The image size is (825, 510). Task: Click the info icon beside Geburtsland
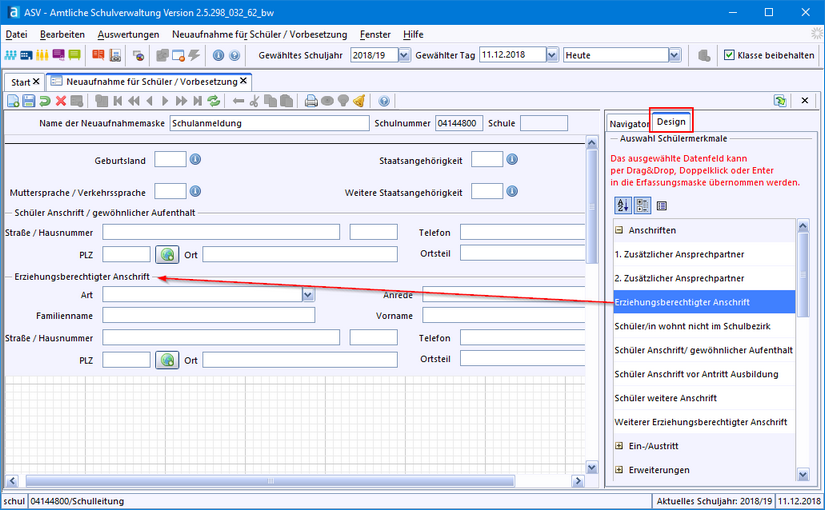[196, 159]
